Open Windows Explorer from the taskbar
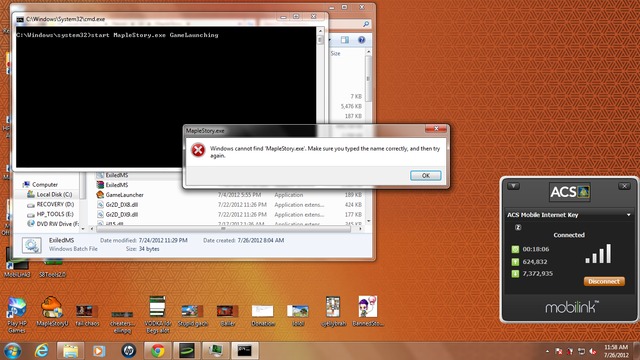This screenshot has height=360, width=640. click(x=70, y=351)
